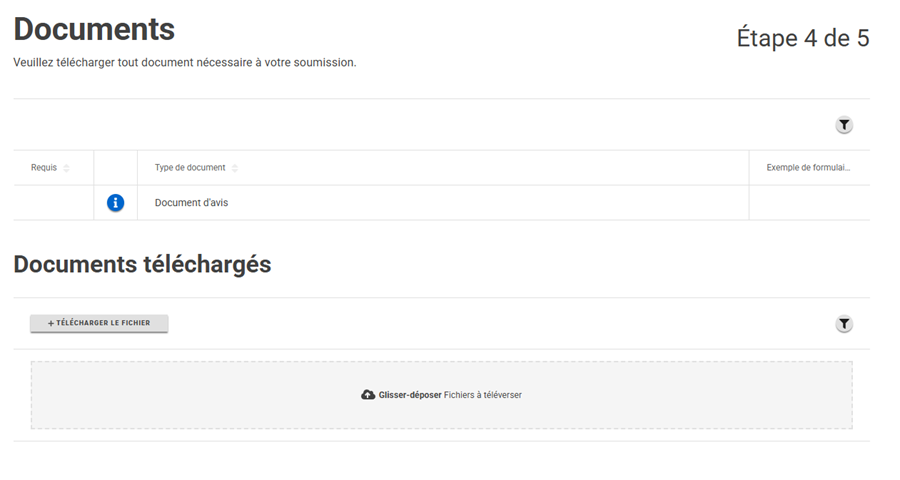This screenshot has width=900, height=480.
Task: Click the Glisser-déposer bold text
Action: (410, 395)
